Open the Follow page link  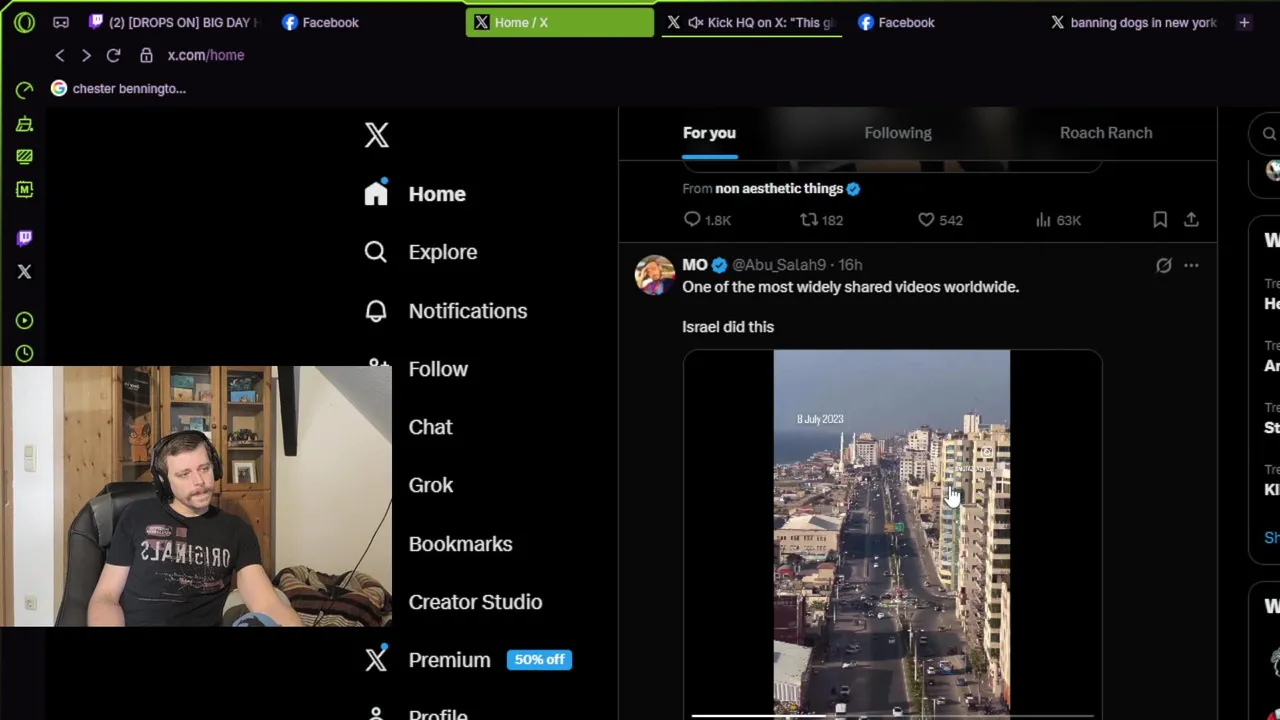[438, 369]
